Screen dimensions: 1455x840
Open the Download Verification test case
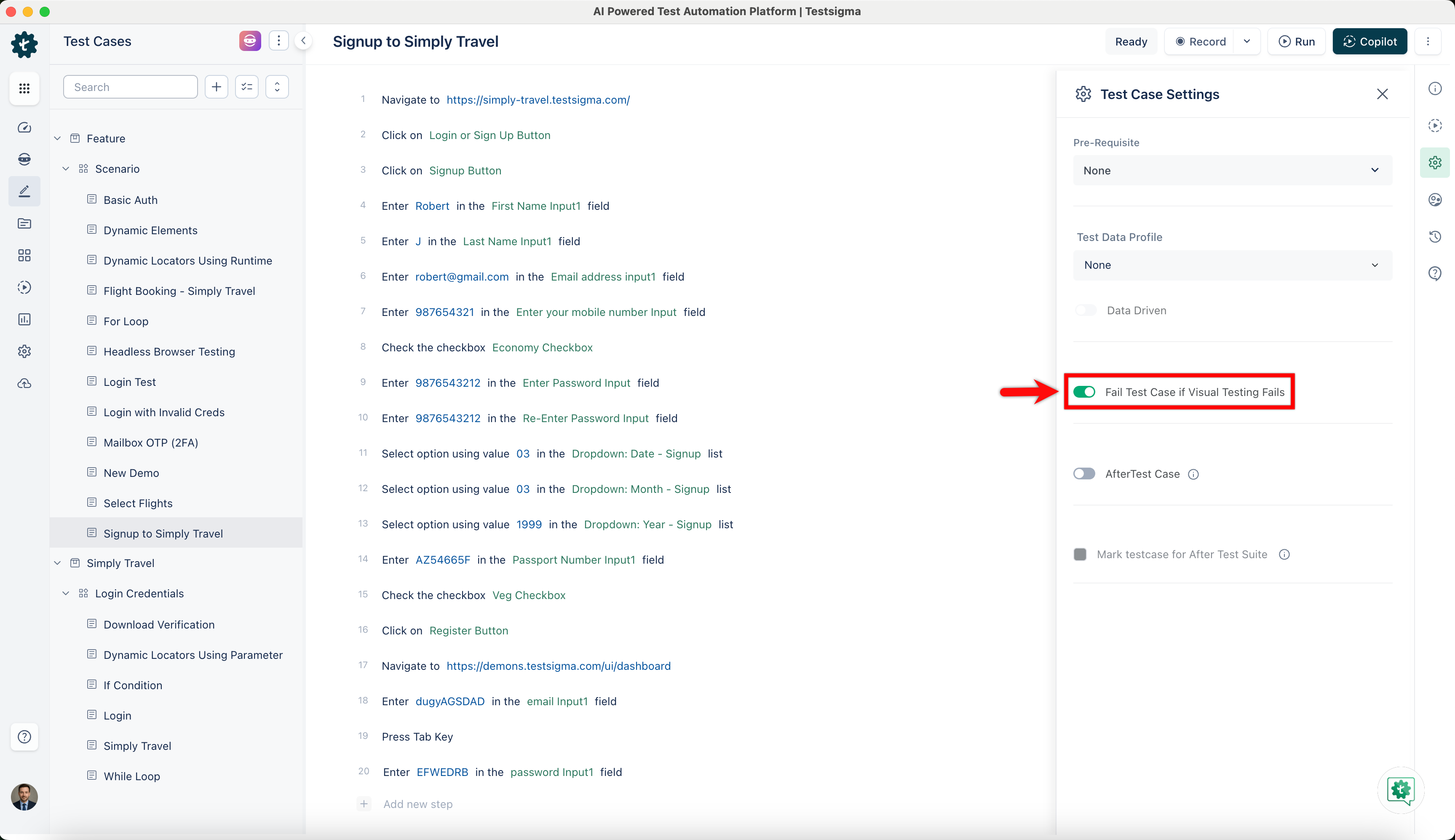tap(159, 625)
